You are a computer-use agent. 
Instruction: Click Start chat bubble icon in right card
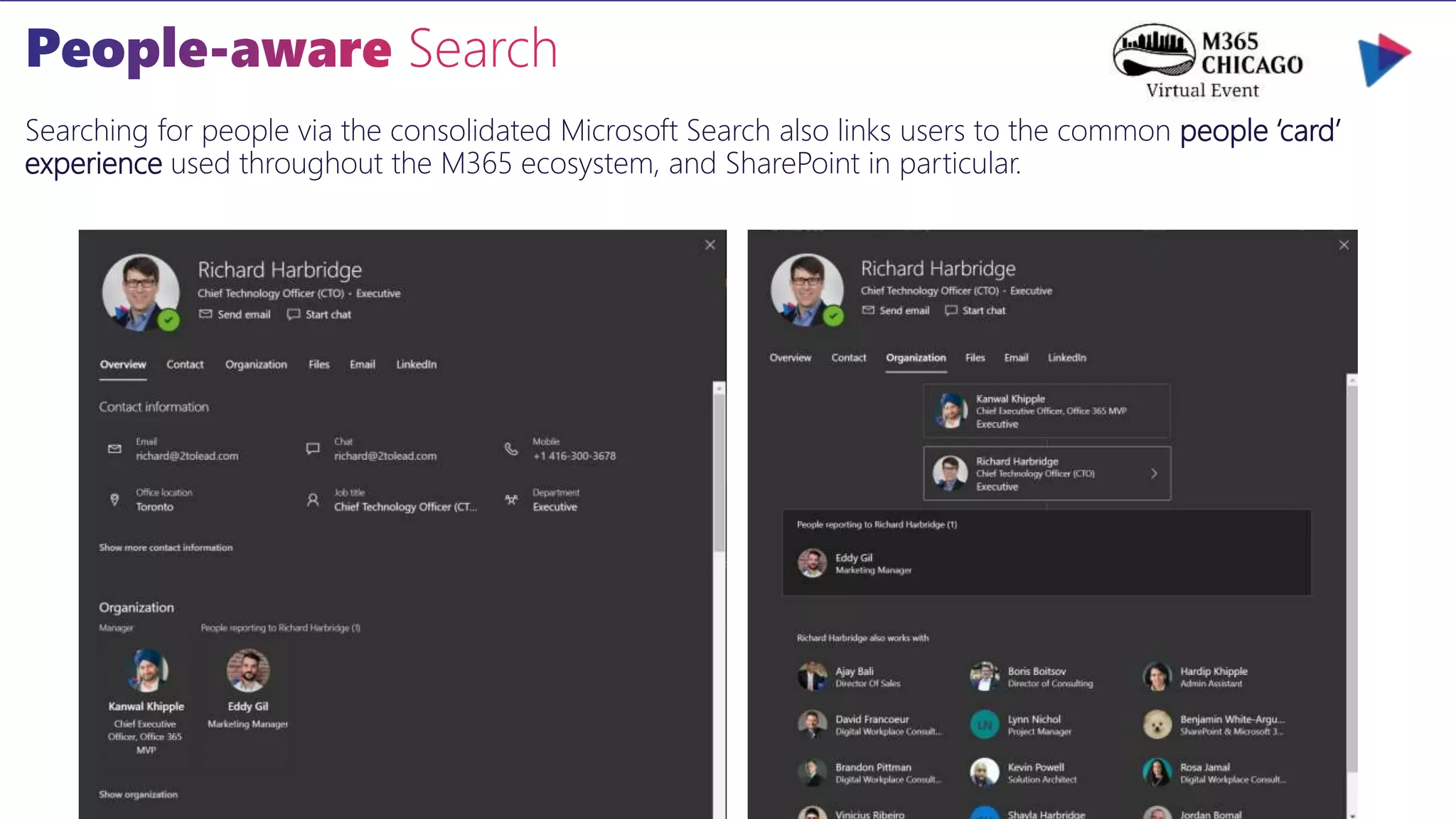coord(951,310)
